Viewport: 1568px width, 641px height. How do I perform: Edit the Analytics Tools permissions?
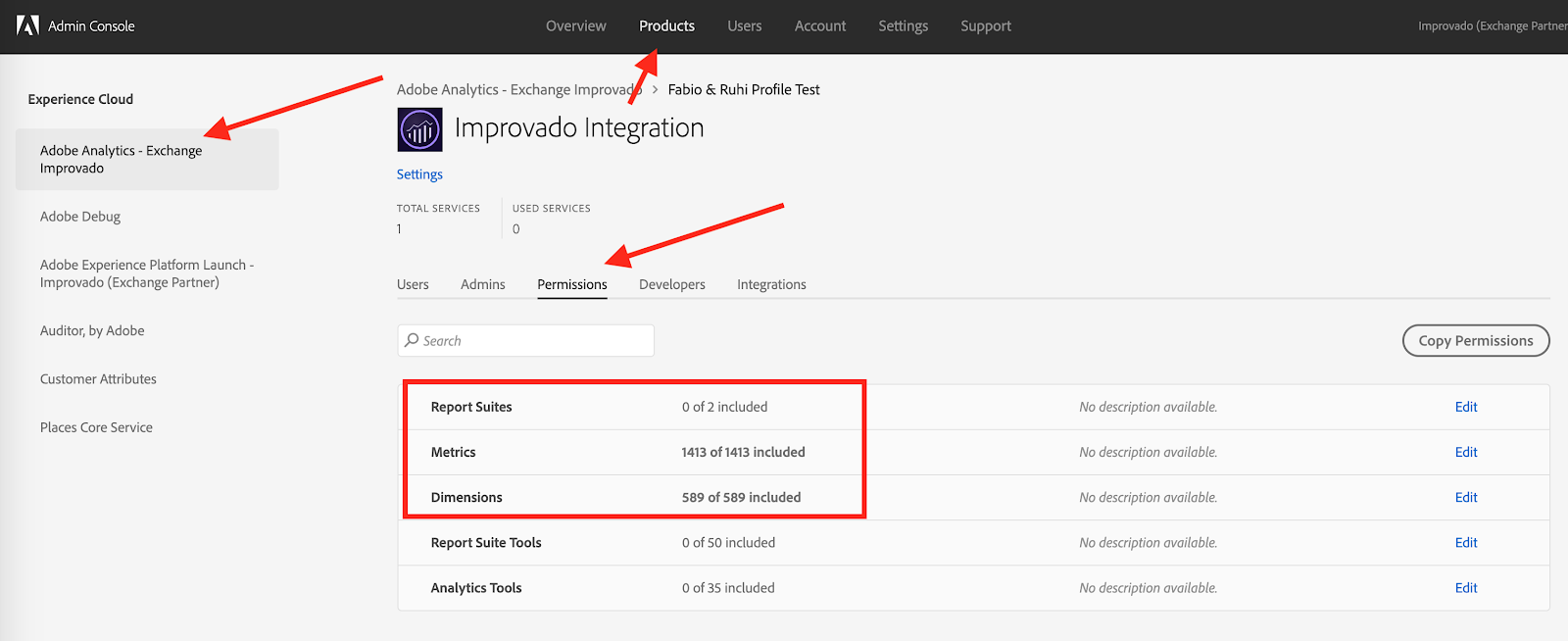(x=1466, y=588)
